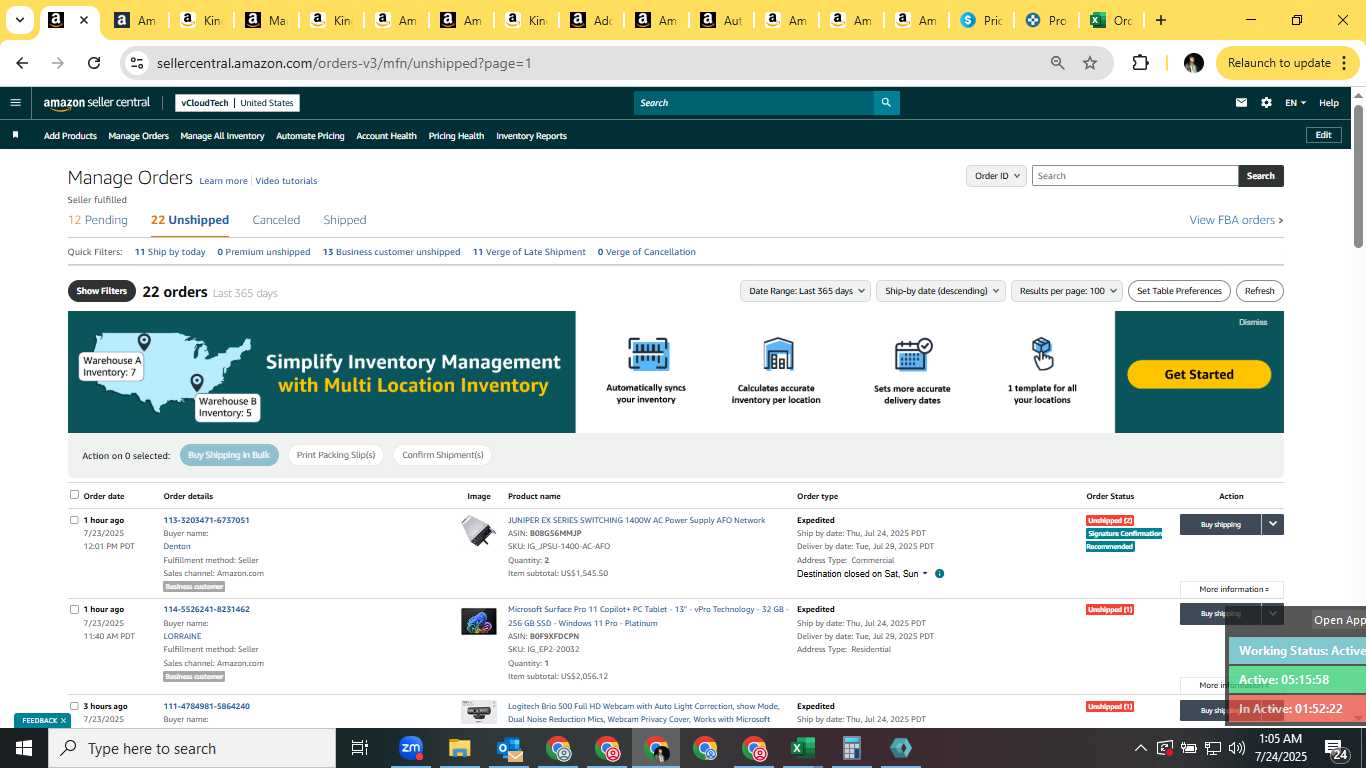Bookmark this page with the star icon
The image size is (1366, 768).
pyautogui.click(x=1090, y=63)
